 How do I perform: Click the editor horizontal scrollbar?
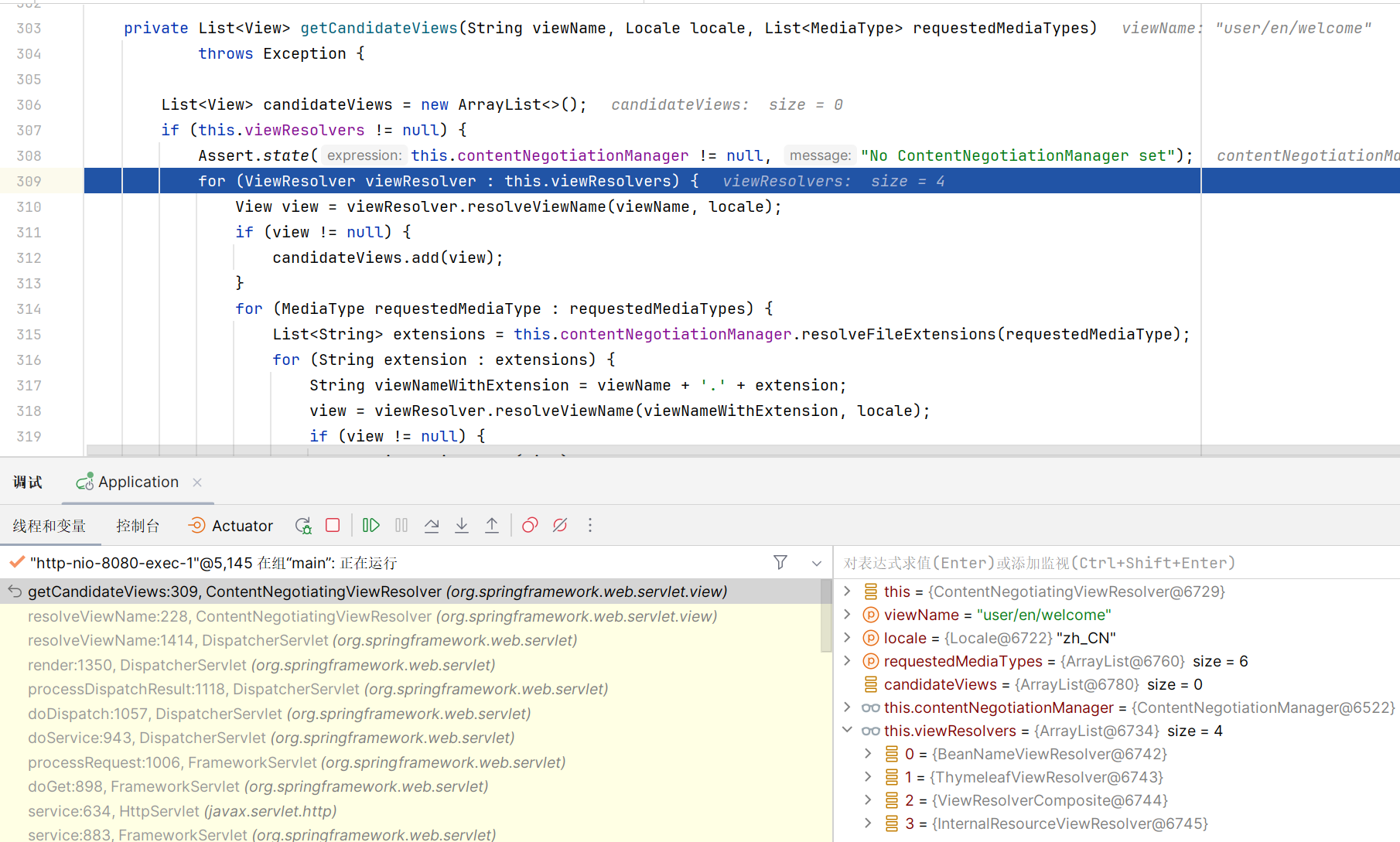tap(743, 450)
